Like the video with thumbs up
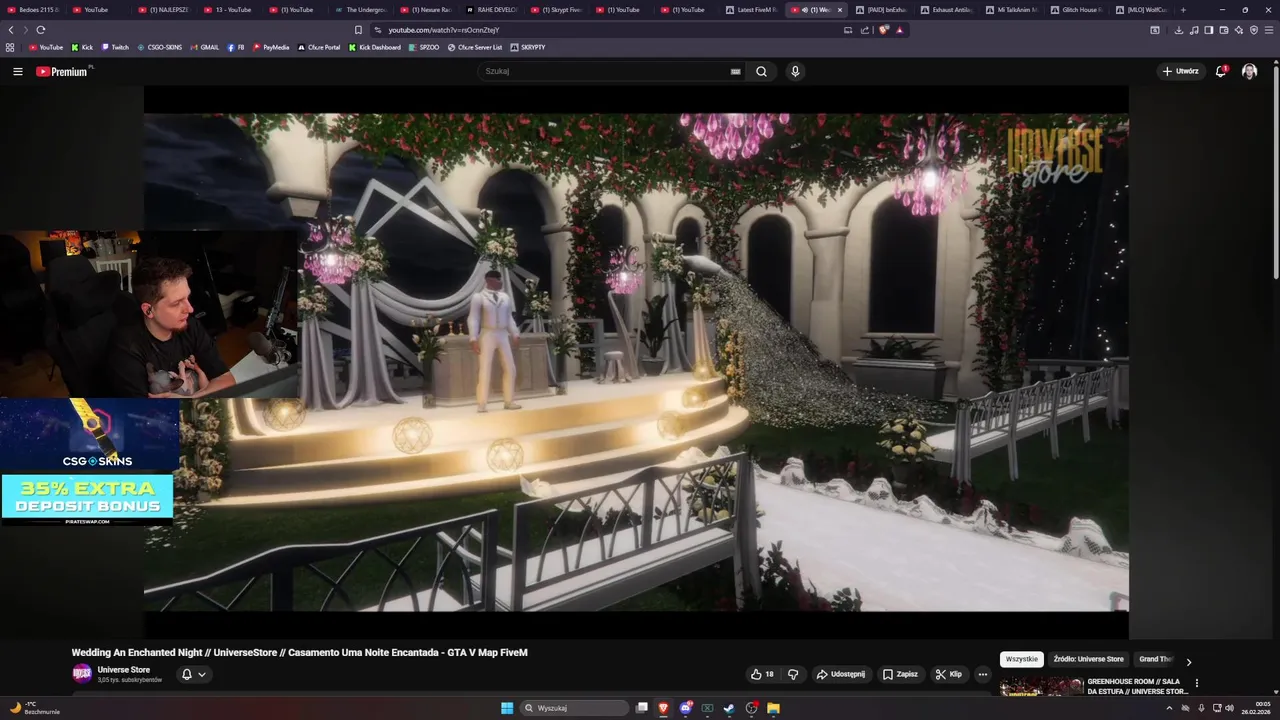This screenshot has width=1280, height=720. (x=762, y=674)
